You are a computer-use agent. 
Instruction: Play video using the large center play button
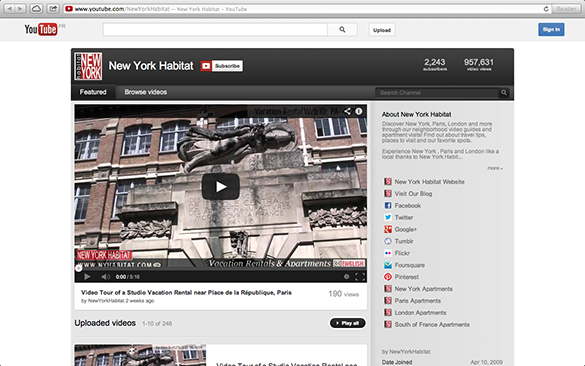220,187
